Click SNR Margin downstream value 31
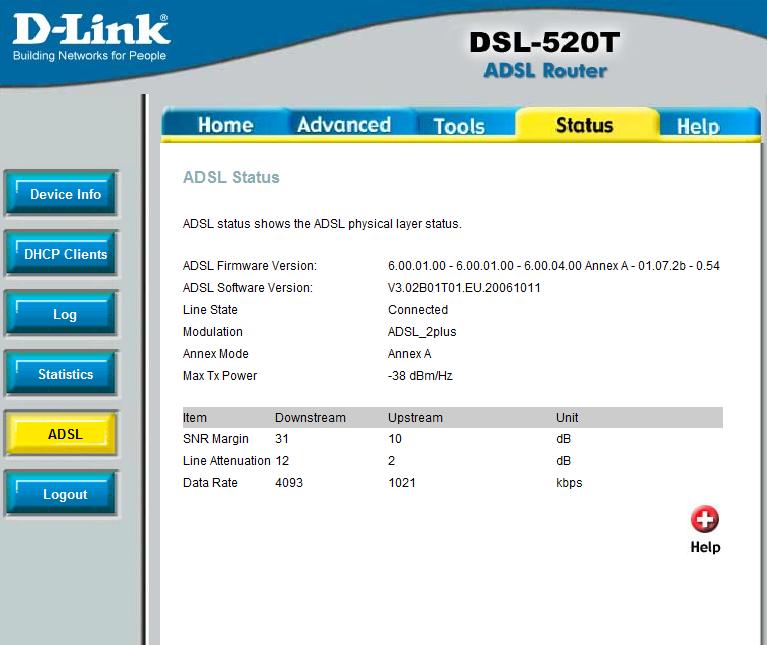This screenshot has width=767, height=645. pos(282,439)
